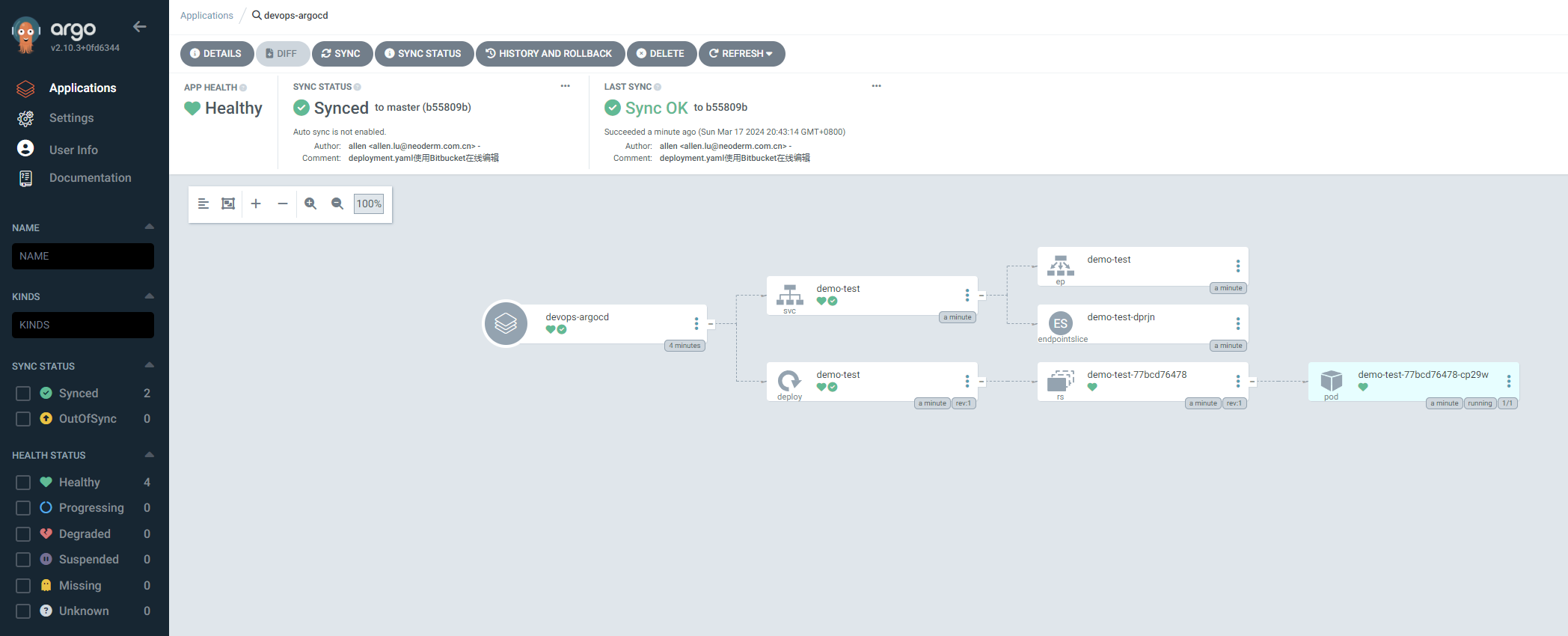Image resolution: width=1568 pixels, height=636 pixels.
Task: Check the Synced sync status filter
Action: pos(23,394)
